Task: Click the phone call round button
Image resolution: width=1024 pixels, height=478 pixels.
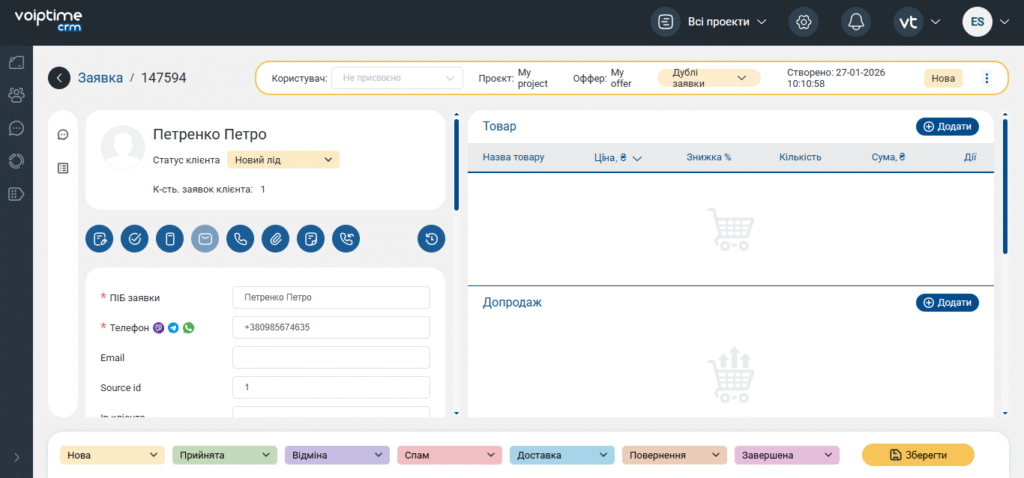Action: coord(240,239)
